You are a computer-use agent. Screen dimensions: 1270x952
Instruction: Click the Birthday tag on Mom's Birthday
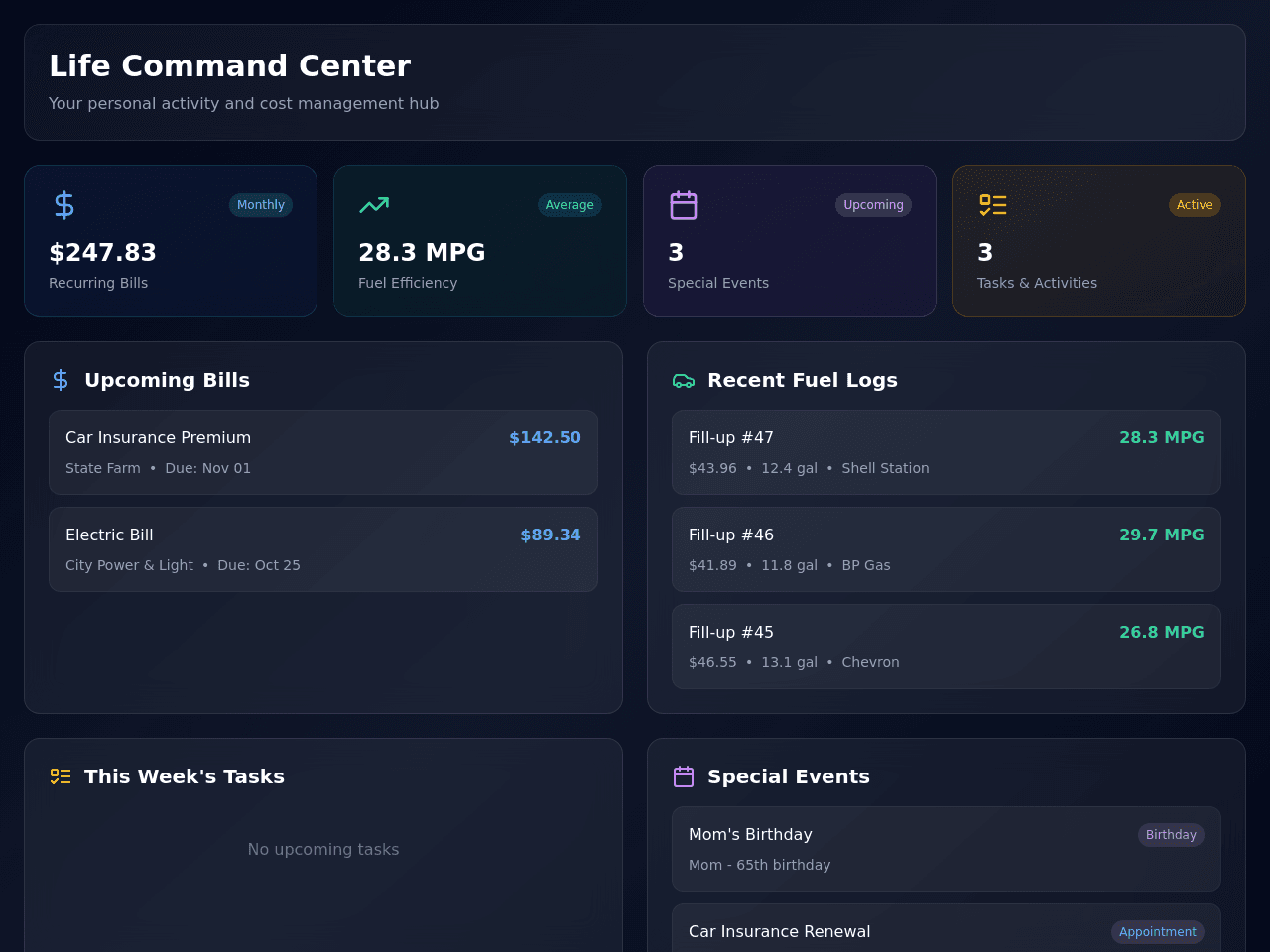1171,835
